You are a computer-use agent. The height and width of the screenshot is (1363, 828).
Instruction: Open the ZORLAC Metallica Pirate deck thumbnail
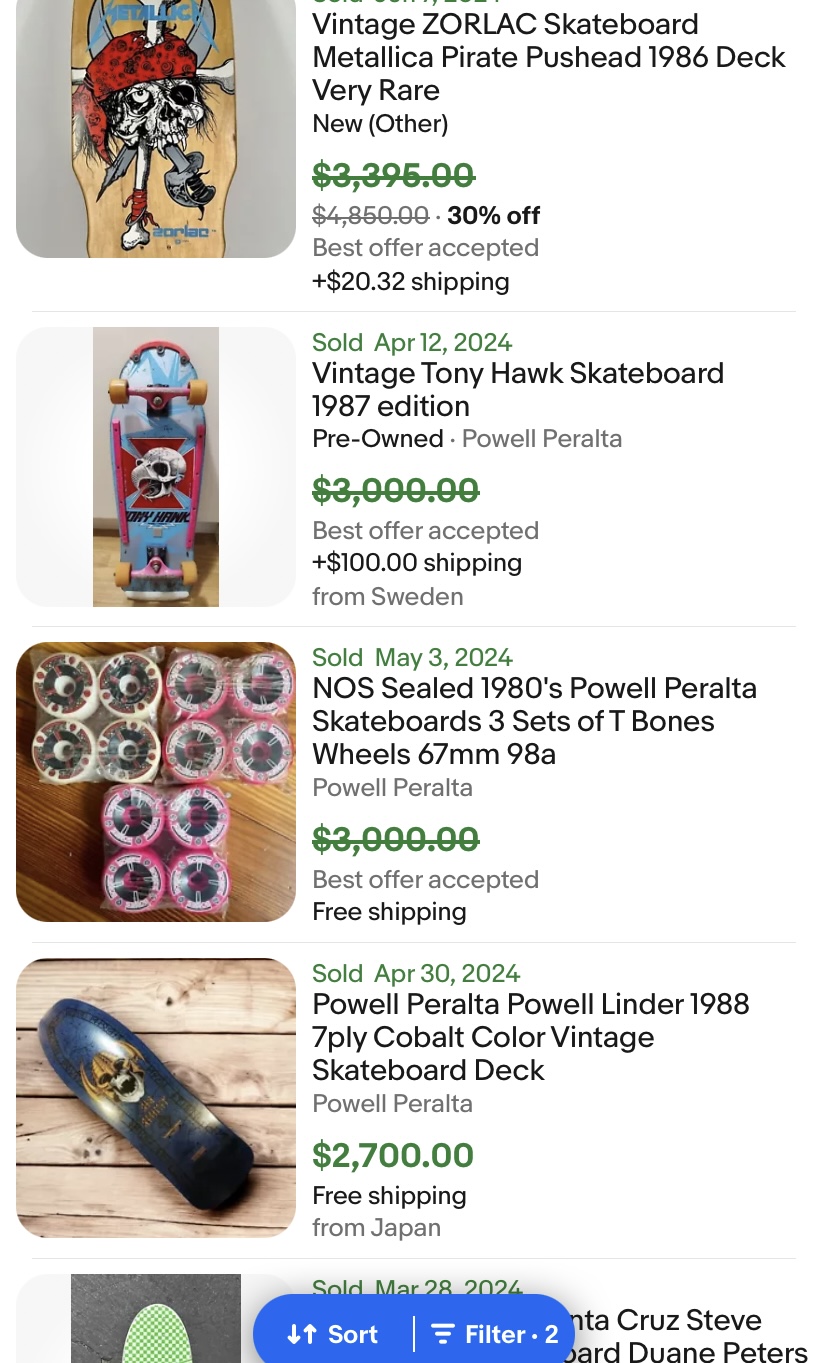(x=156, y=128)
